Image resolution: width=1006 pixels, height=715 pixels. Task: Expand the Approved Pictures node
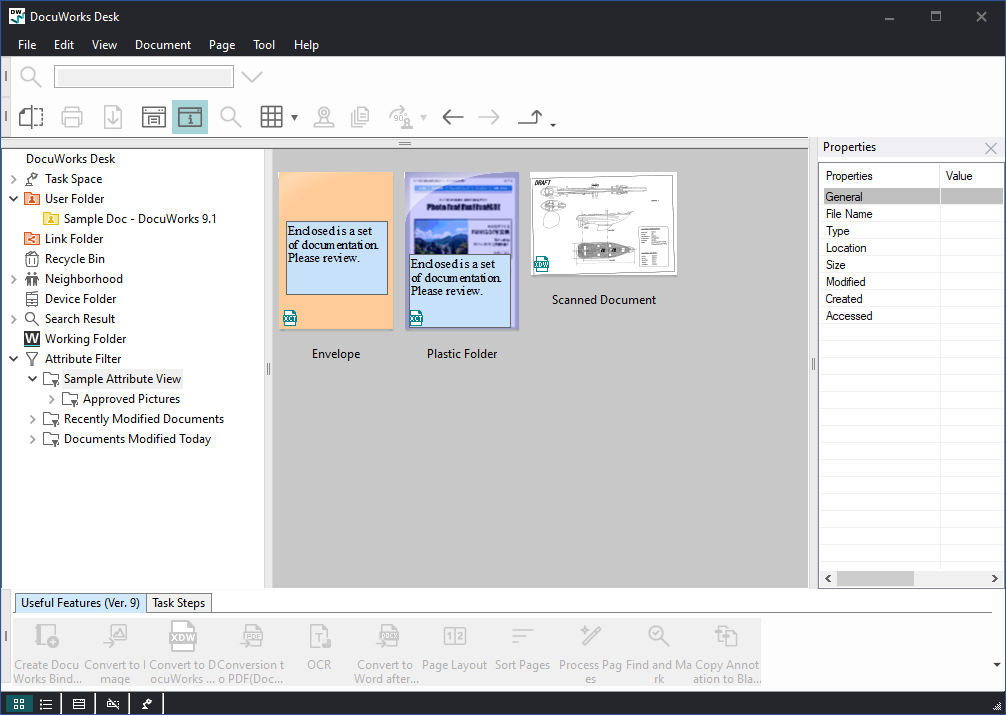[51, 399]
